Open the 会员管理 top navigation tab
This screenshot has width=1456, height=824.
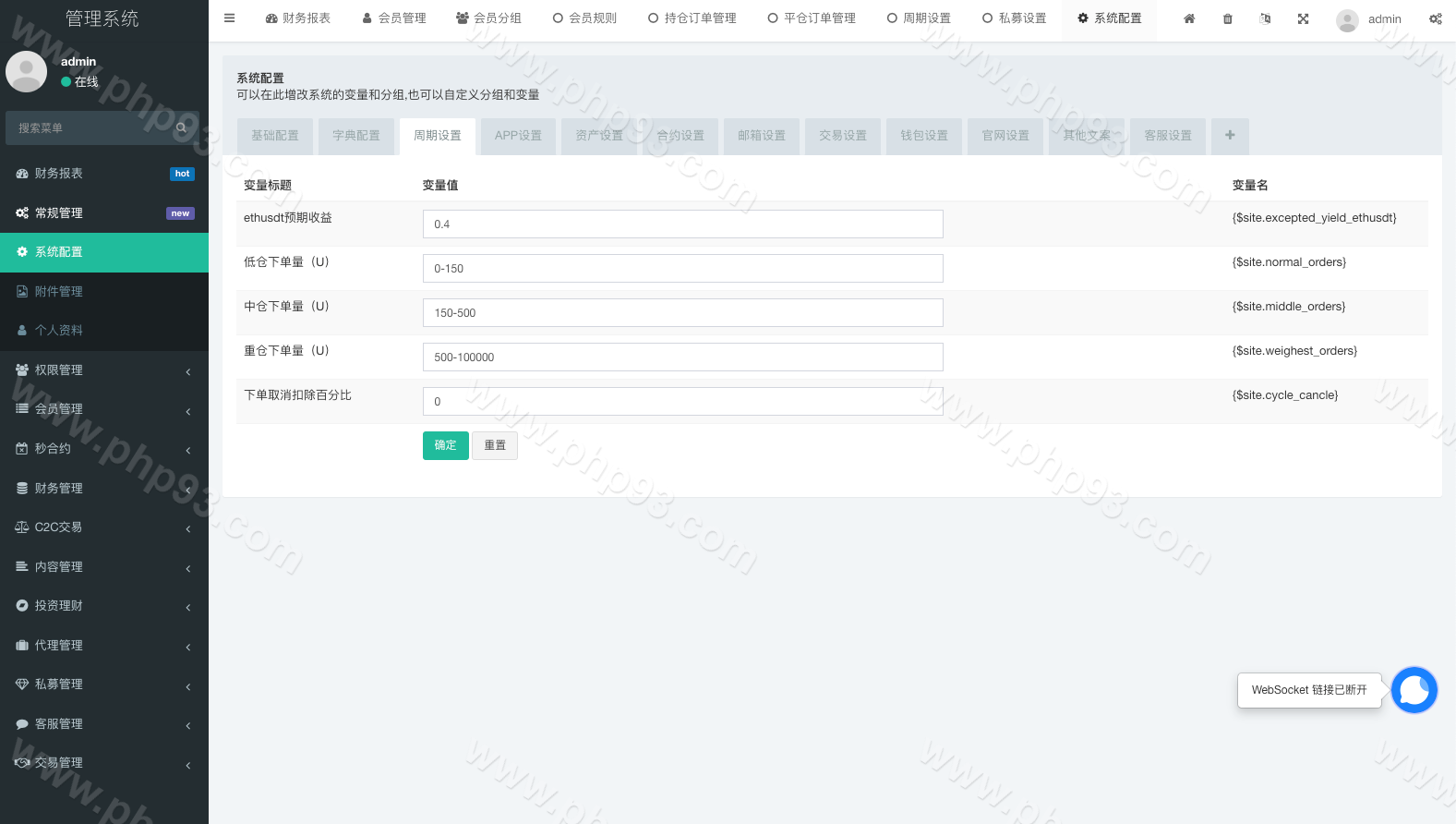click(394, 18)
